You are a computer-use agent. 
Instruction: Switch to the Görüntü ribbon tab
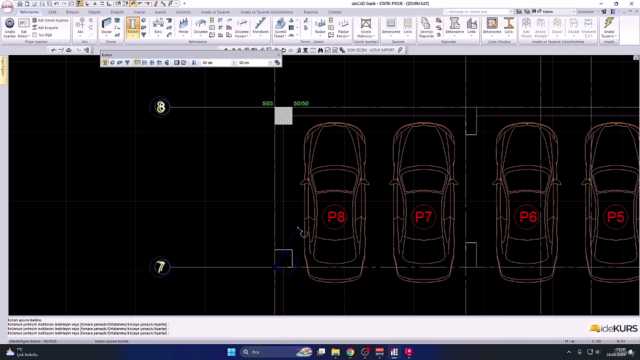tap(183, 12)
